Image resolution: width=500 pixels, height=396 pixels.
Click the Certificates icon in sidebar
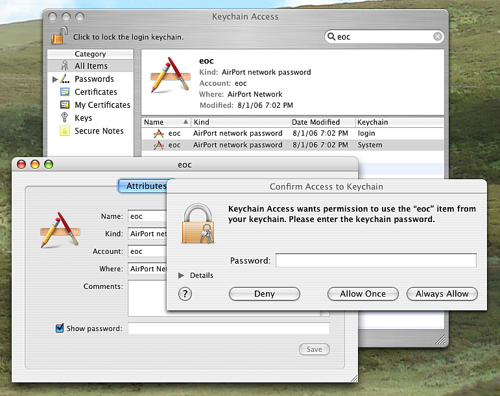[x=65, y=92]
